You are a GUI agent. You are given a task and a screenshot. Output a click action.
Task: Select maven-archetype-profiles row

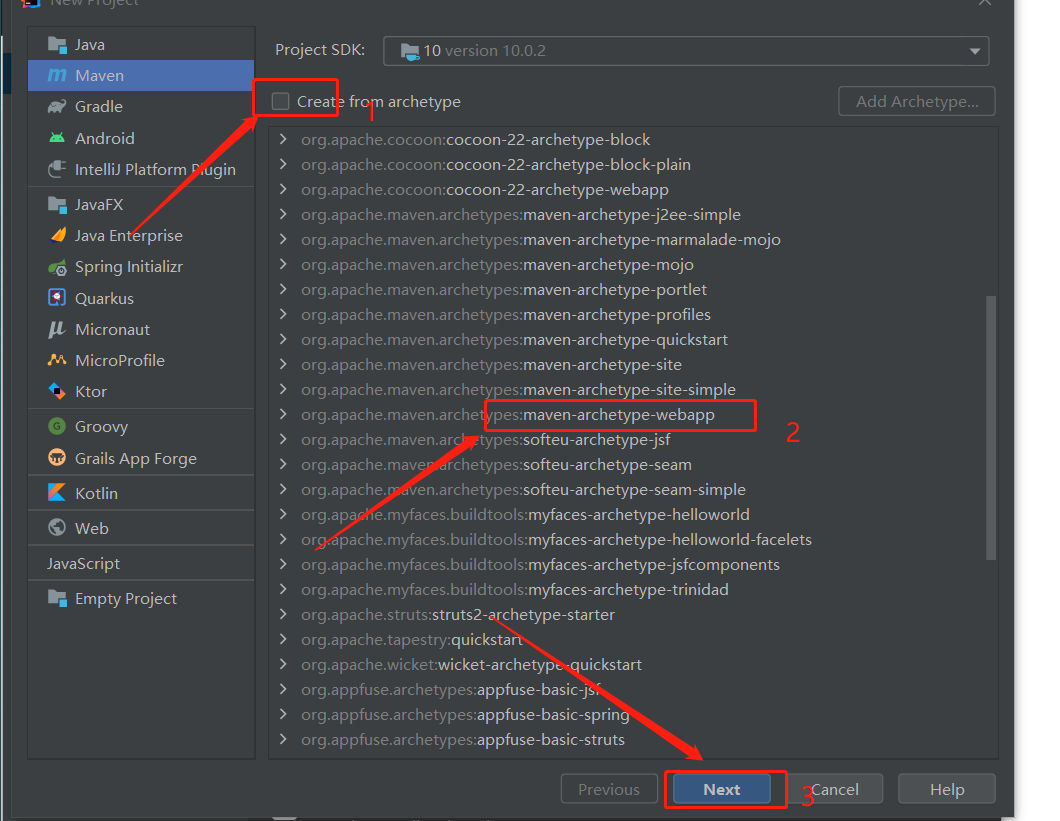(633, 314)
